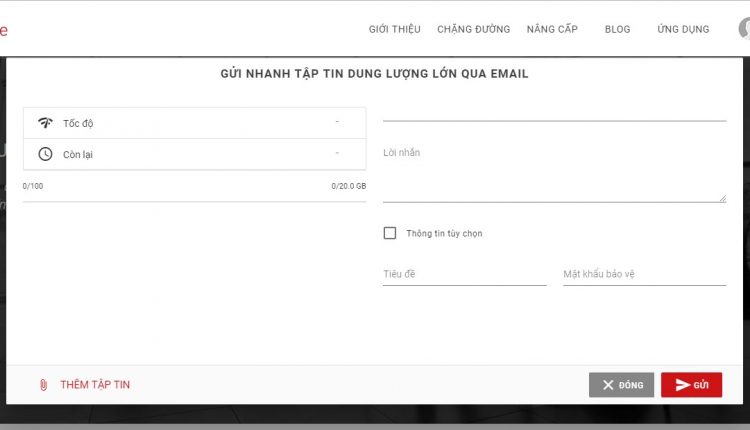
Task: Focus the recipient field above Lời nhắn
Action: 554,112
